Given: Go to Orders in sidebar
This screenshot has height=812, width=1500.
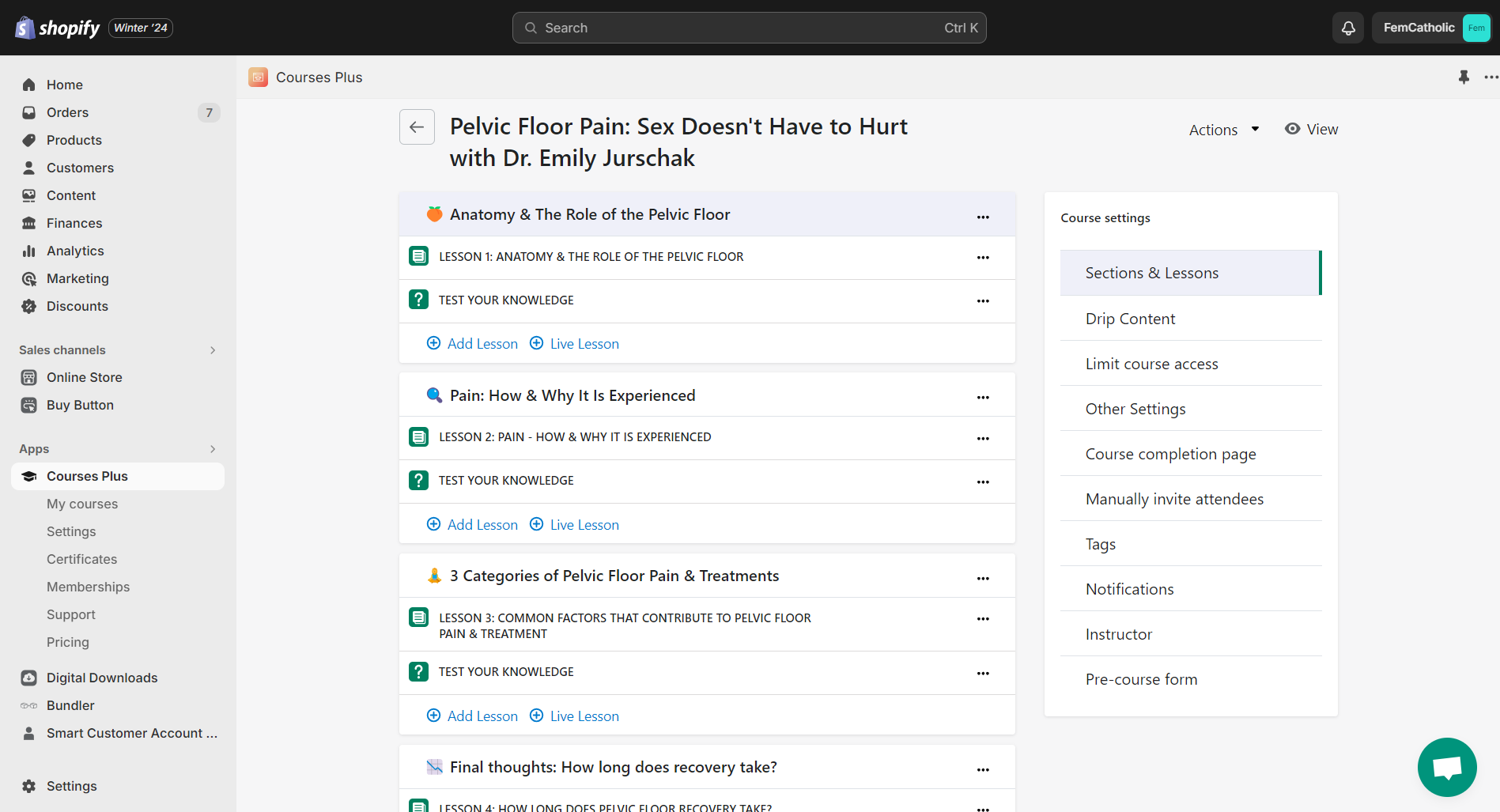Looking at the screenshot, I should [67, 112].
